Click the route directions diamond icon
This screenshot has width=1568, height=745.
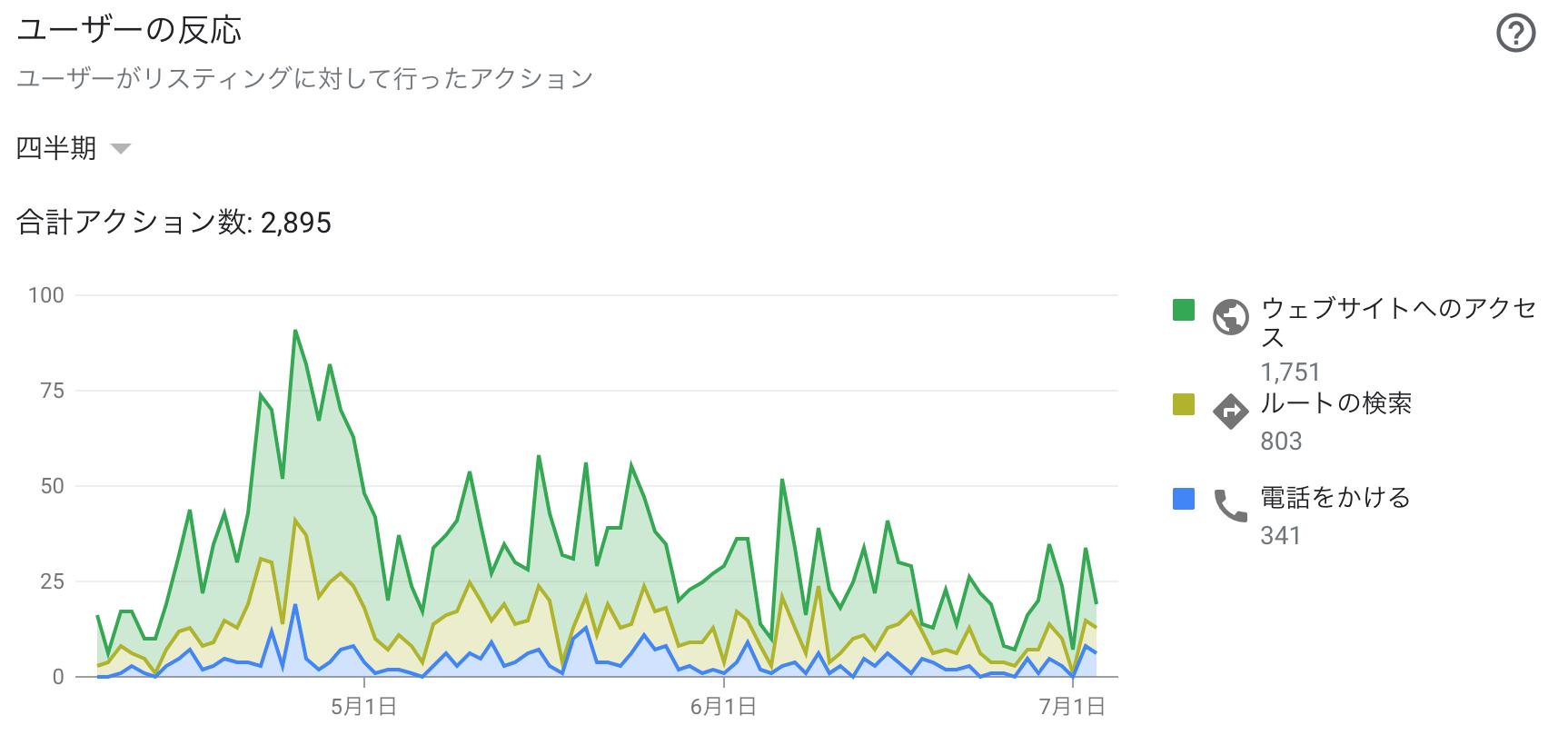pos(1230,411)
